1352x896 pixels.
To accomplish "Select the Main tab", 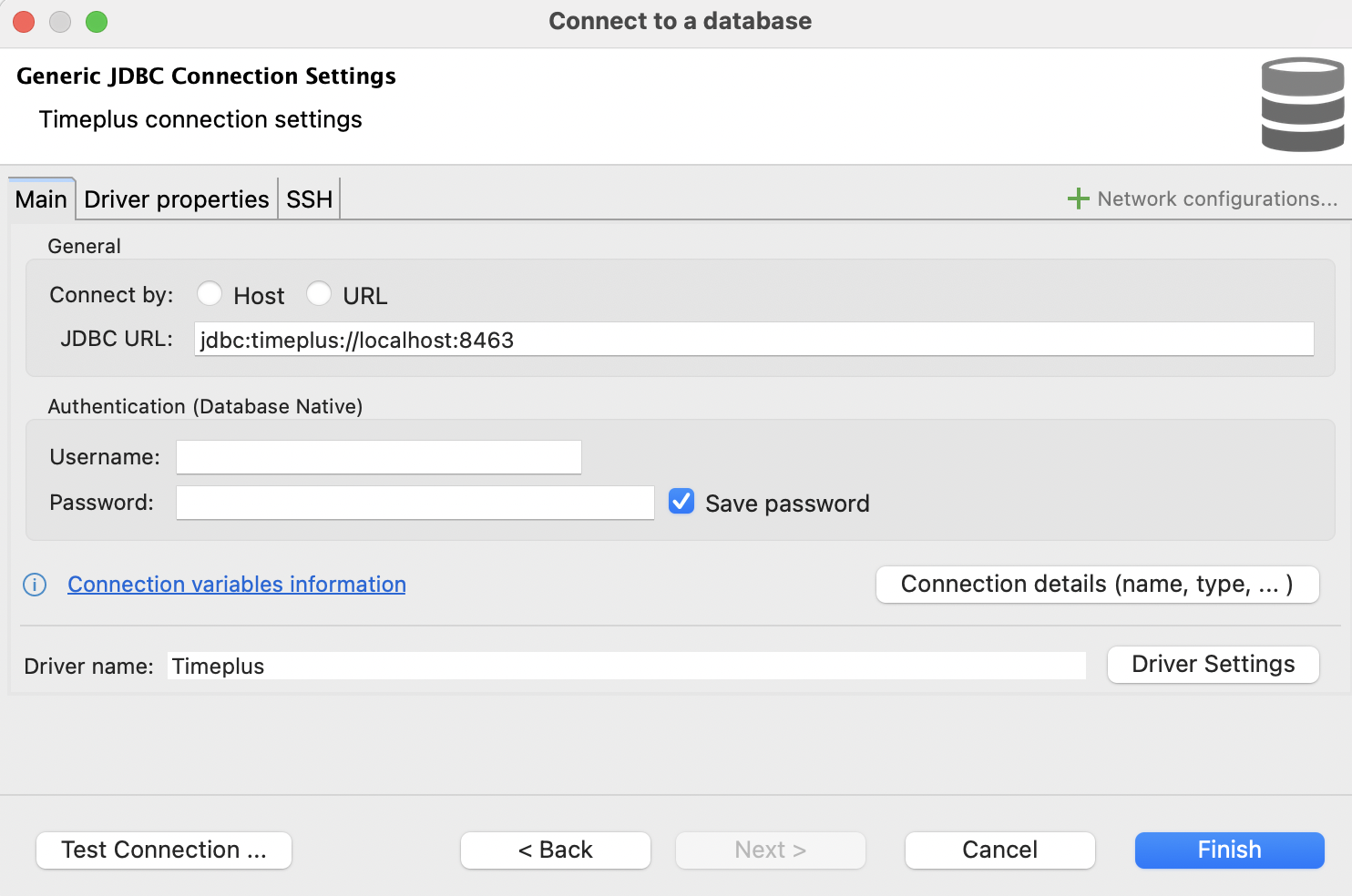I will (x=41, y=199).
